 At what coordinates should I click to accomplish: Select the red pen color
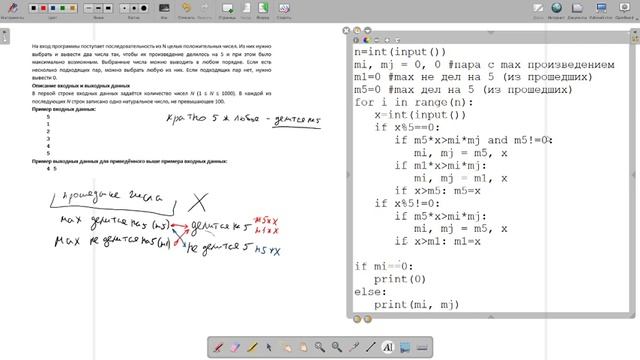coord(43,8)
